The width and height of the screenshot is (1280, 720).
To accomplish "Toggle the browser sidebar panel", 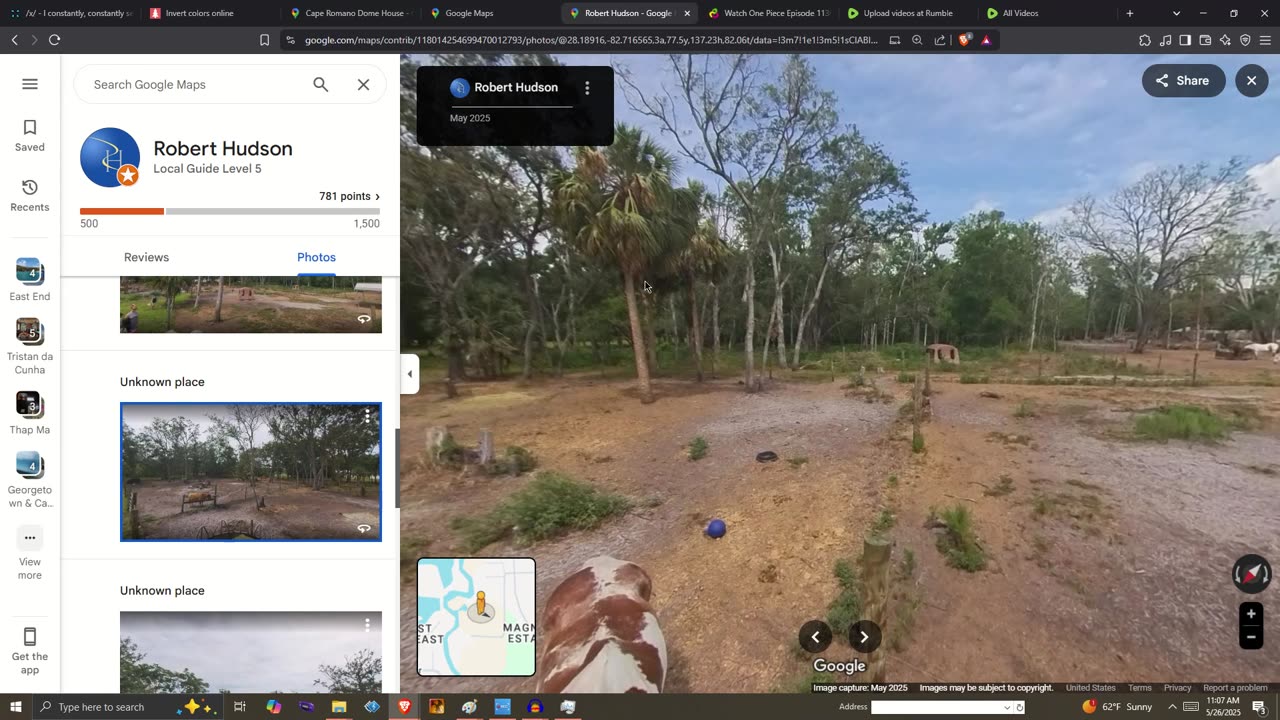I will coord(1185,40).
